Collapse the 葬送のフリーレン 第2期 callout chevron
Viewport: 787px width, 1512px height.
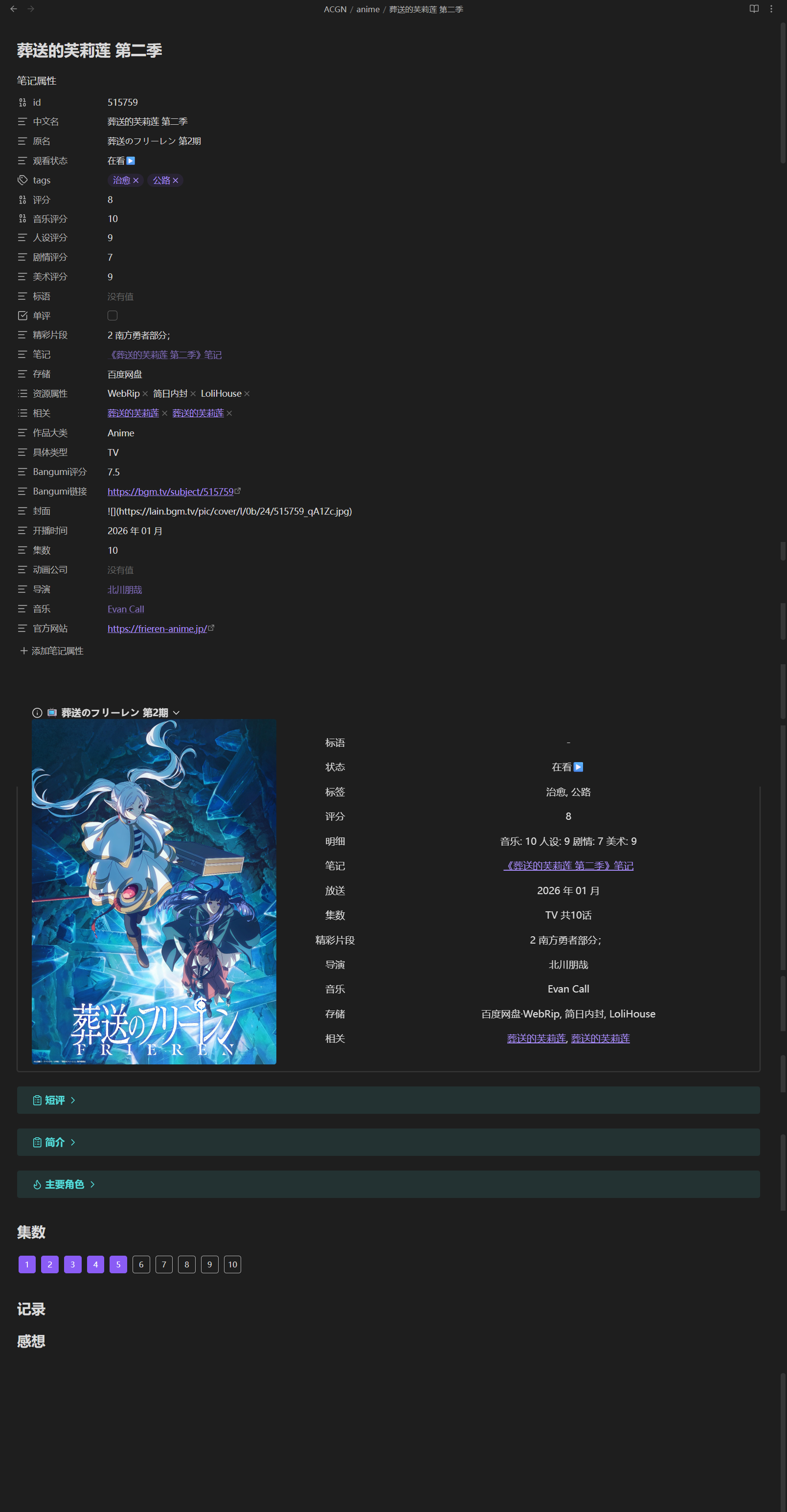[x=176, y=713]
